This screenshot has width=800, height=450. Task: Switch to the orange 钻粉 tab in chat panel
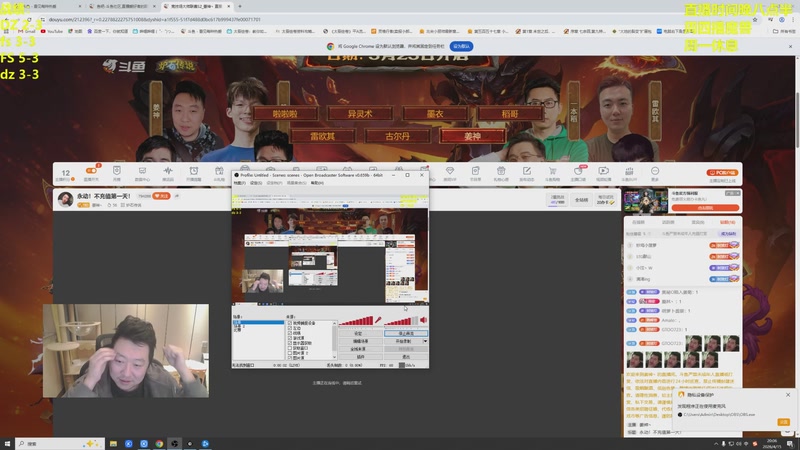click(x=728, y=222)
